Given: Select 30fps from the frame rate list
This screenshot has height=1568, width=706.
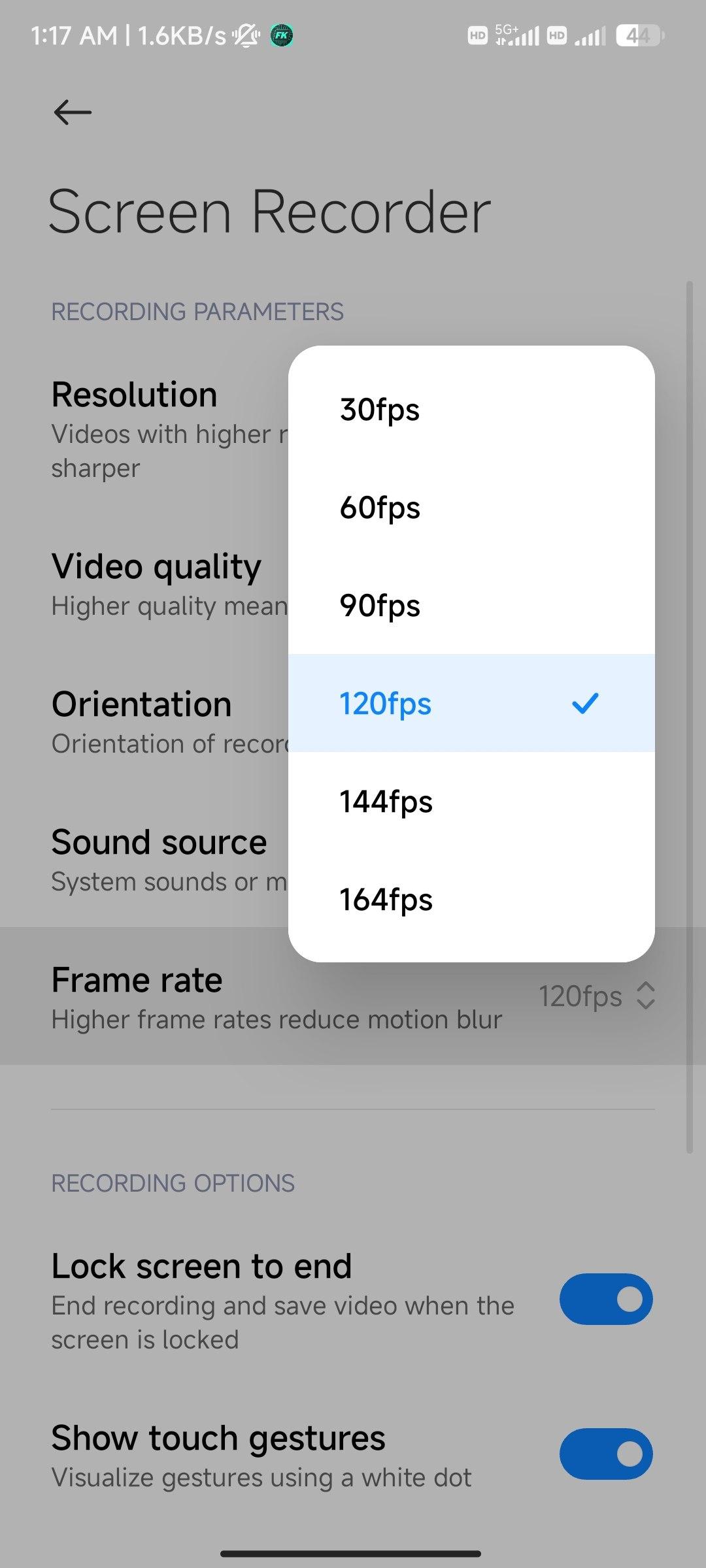Looking at the screenshot, I should coord(471,410).
